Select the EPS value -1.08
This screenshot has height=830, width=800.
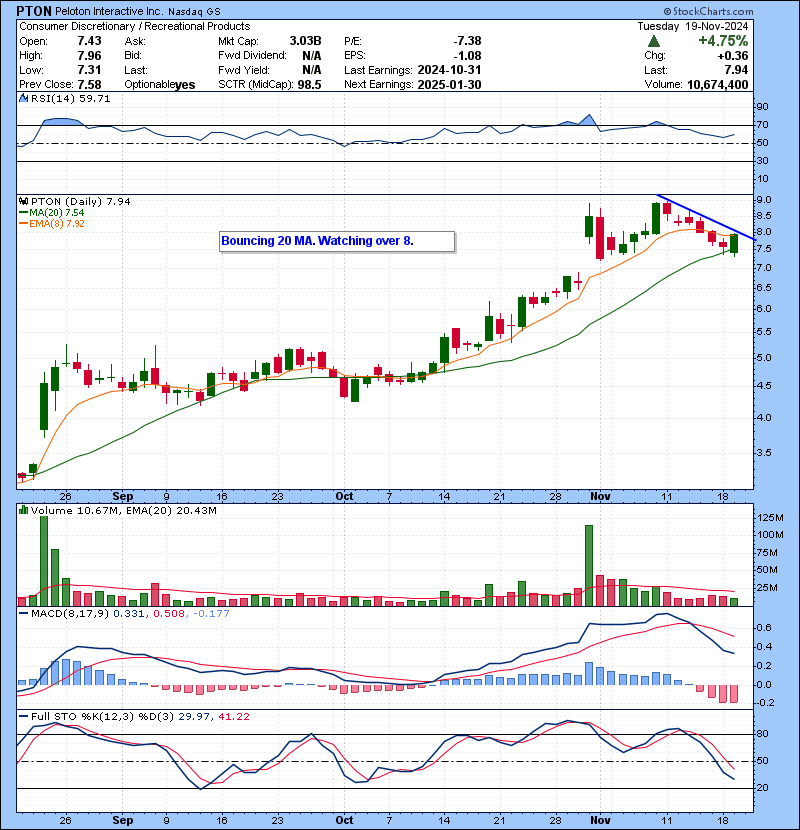point(468,56)
